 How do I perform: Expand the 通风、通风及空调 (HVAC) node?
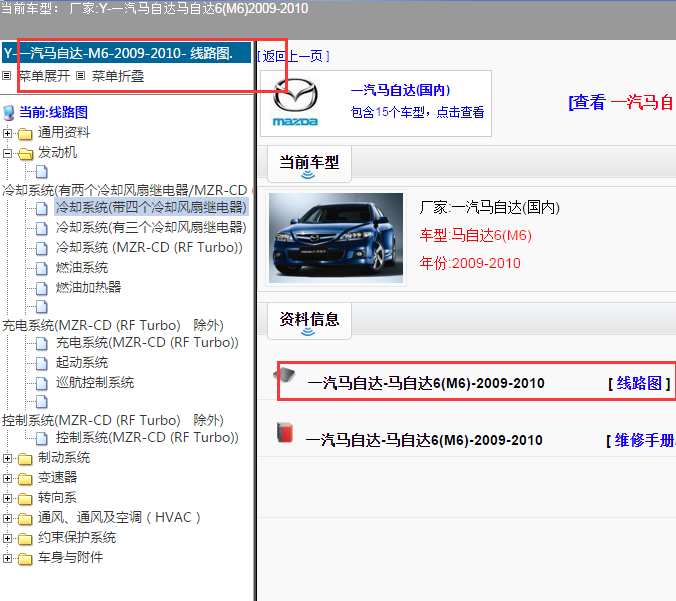tap(7, 518)
